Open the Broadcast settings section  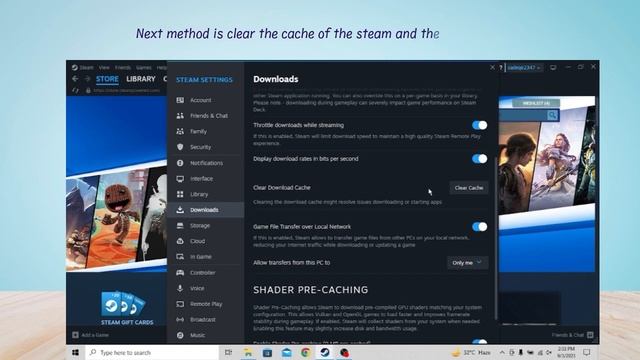(205, 320)
